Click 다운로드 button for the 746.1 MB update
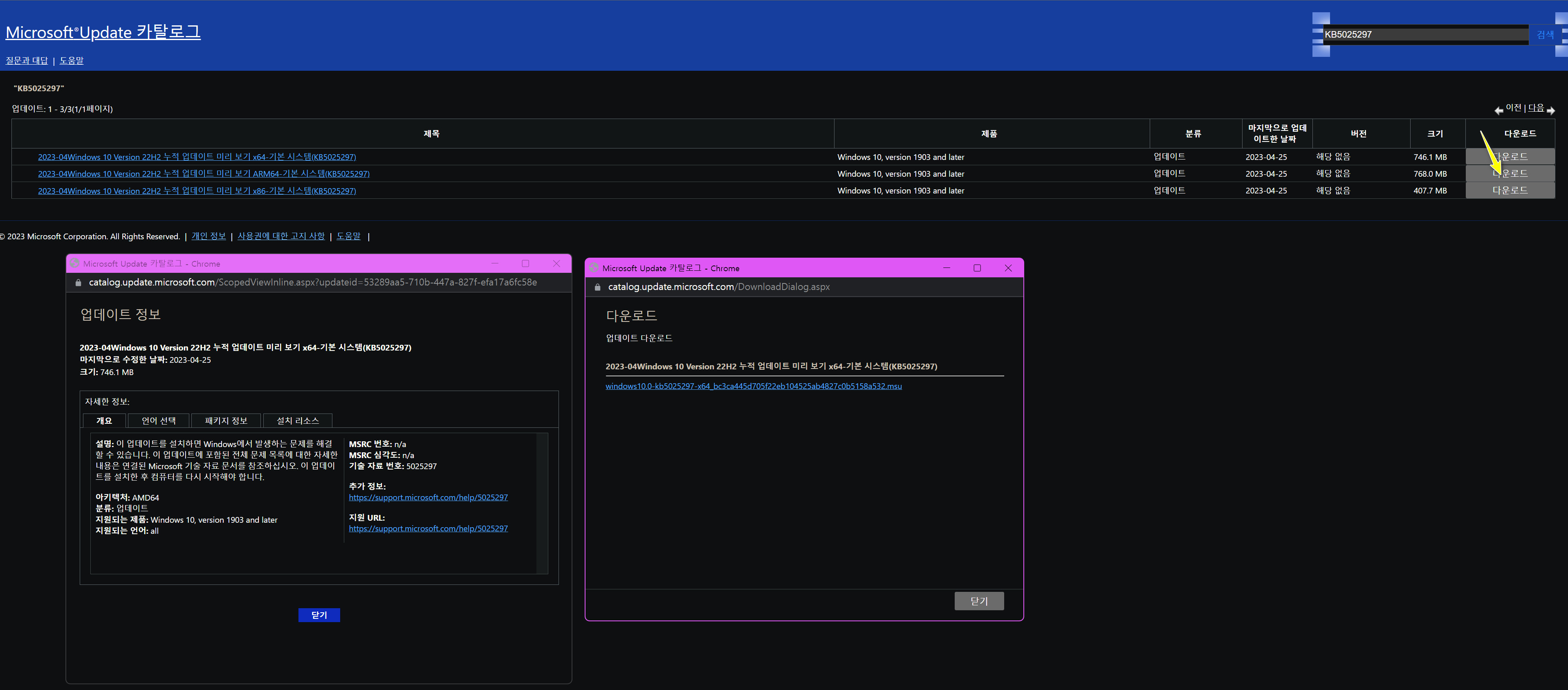1568x690 pixels. coord(1510,157)
